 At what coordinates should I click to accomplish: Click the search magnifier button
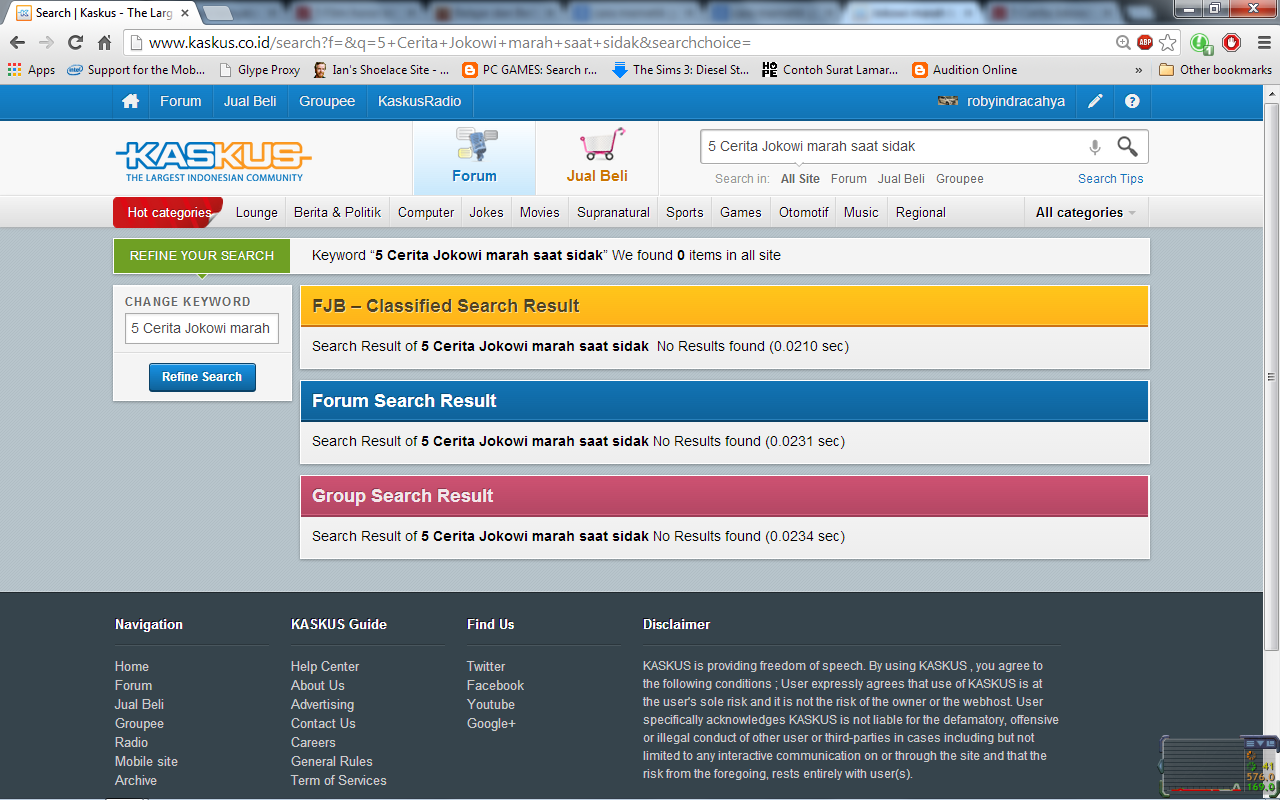pyautogui.click(x=1128, y=147)
